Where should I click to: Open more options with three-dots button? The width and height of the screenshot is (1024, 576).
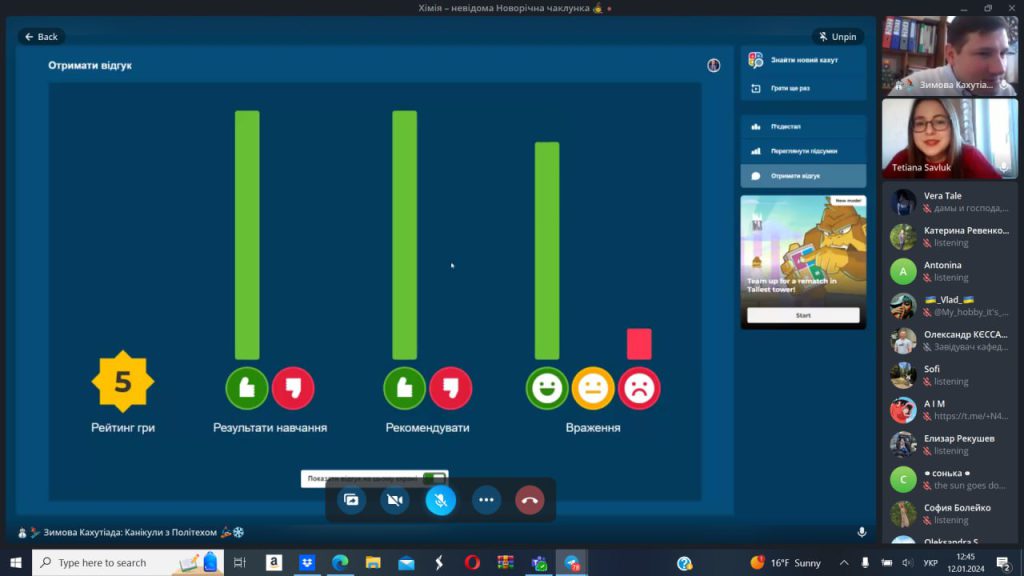click(x=486, y=499)
